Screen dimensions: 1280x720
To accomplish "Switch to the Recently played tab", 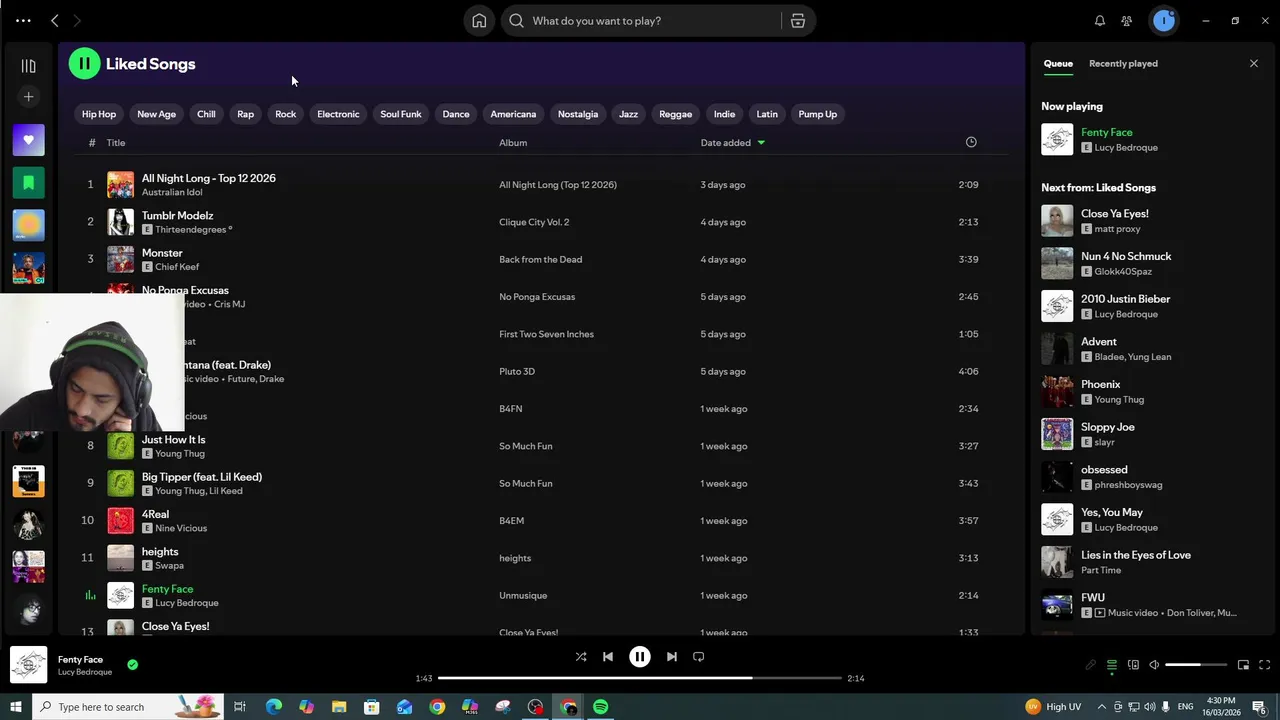I will 1123,64.
